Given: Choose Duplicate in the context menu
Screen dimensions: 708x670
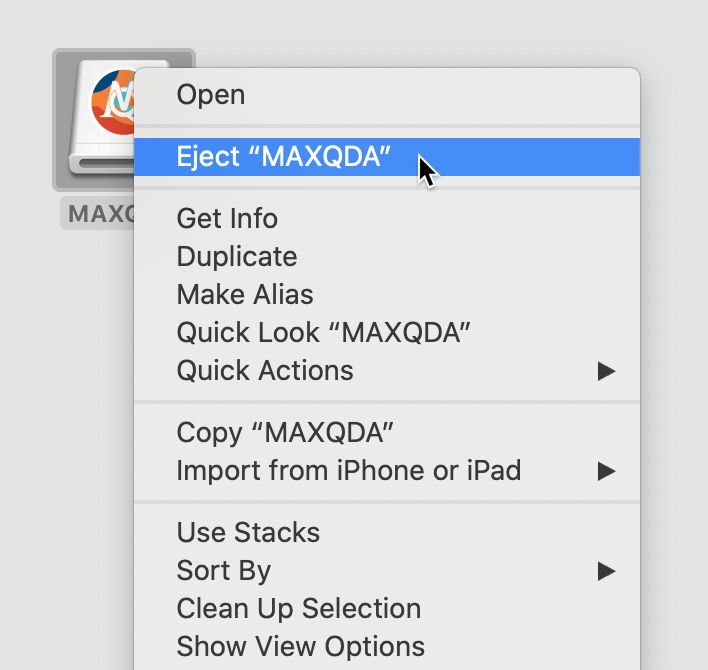Looking at the screenshot, I should pos(387,256).
